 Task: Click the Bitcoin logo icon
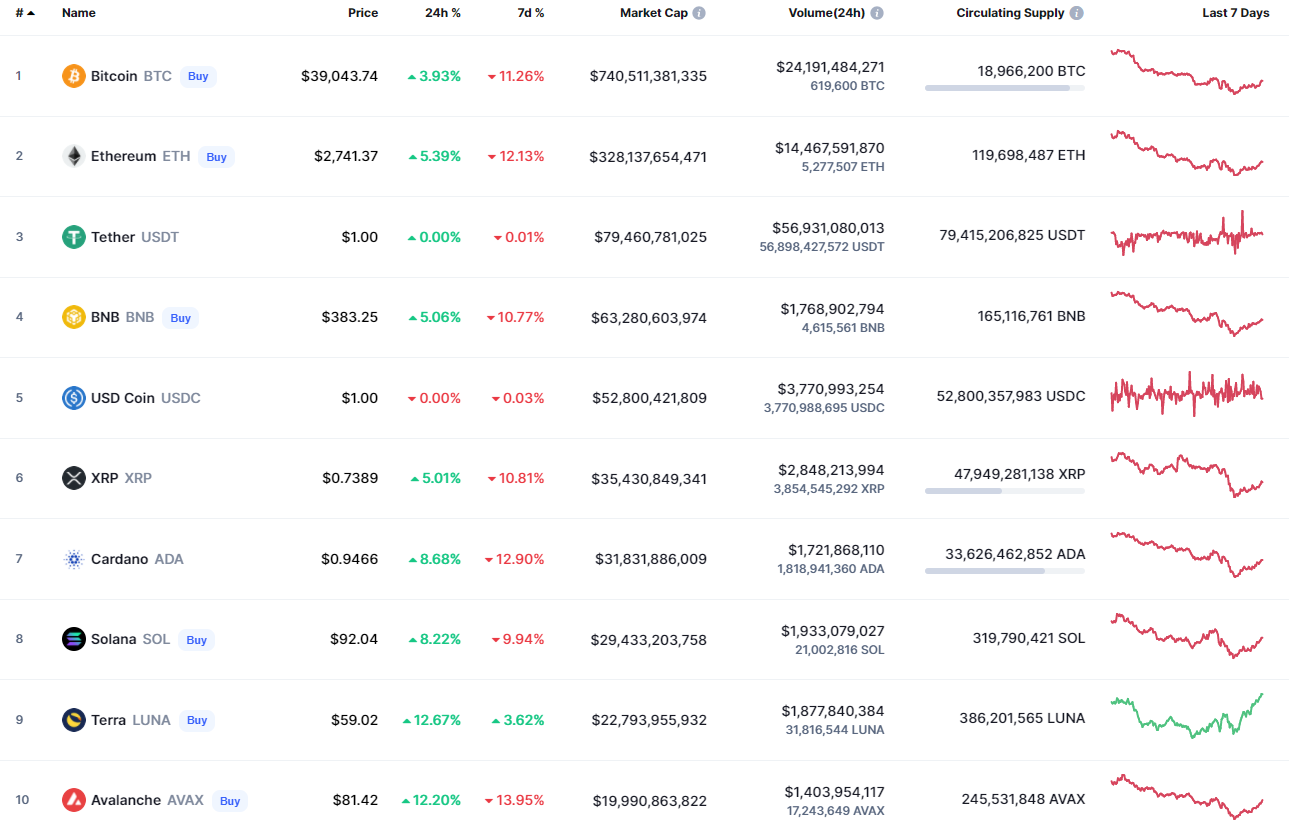(74, 76)
